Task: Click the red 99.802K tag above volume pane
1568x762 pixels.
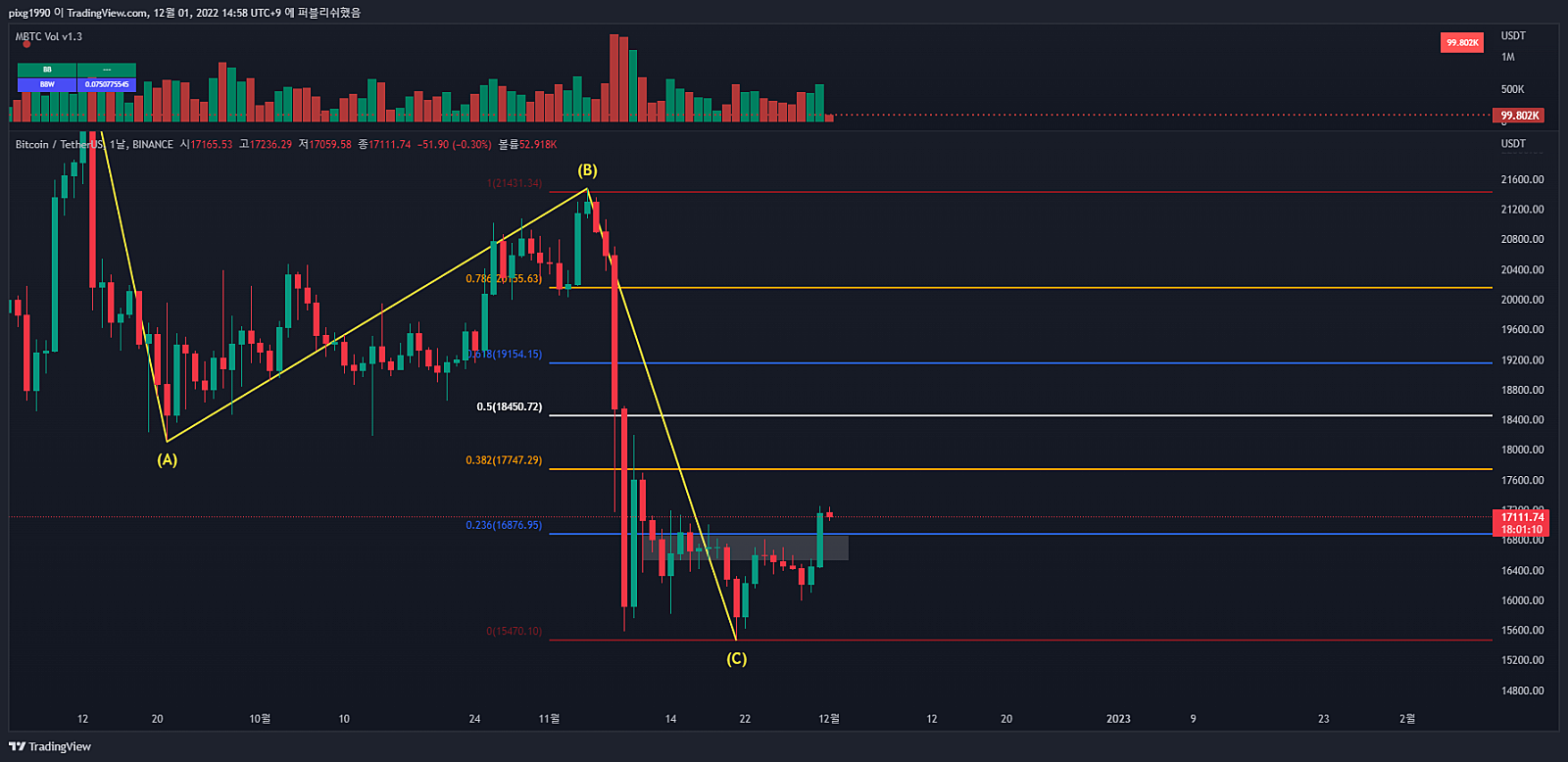Action: tap(1462, 42)
